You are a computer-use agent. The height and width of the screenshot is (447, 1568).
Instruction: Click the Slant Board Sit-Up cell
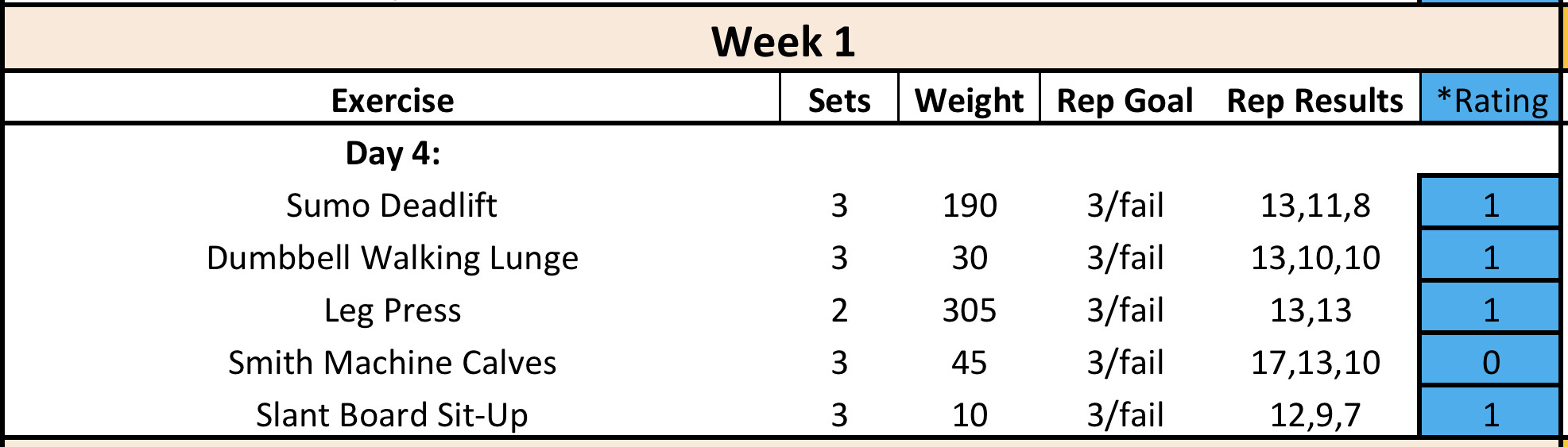pos(393,415)
